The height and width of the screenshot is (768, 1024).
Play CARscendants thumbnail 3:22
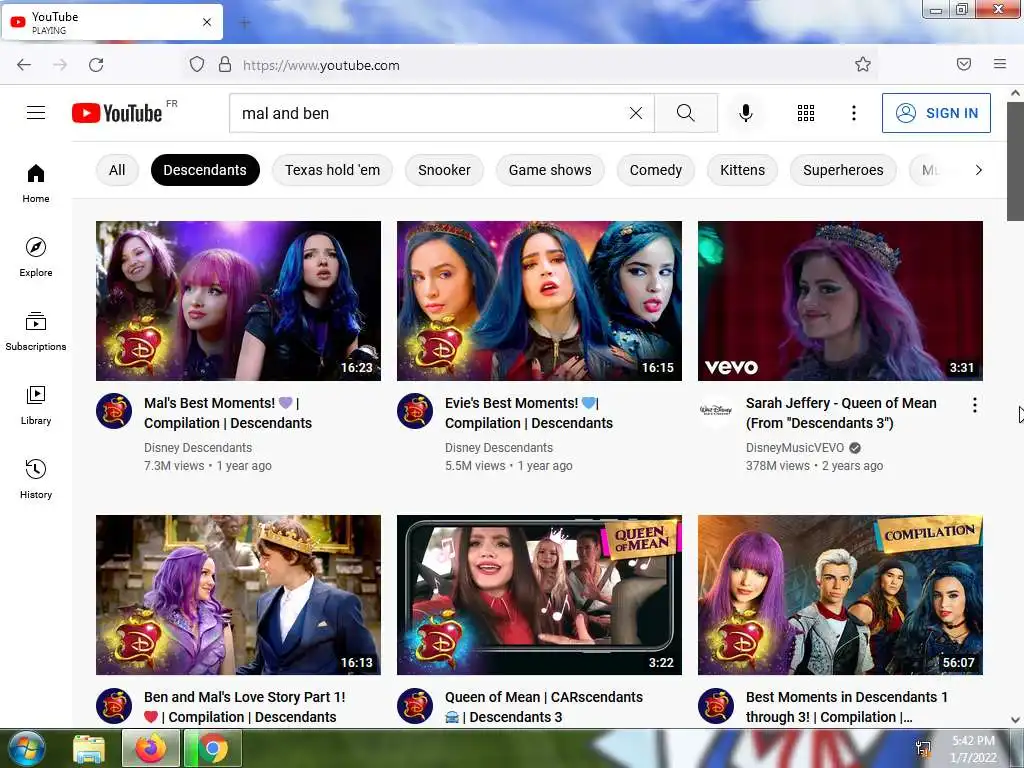pos(539,595)
